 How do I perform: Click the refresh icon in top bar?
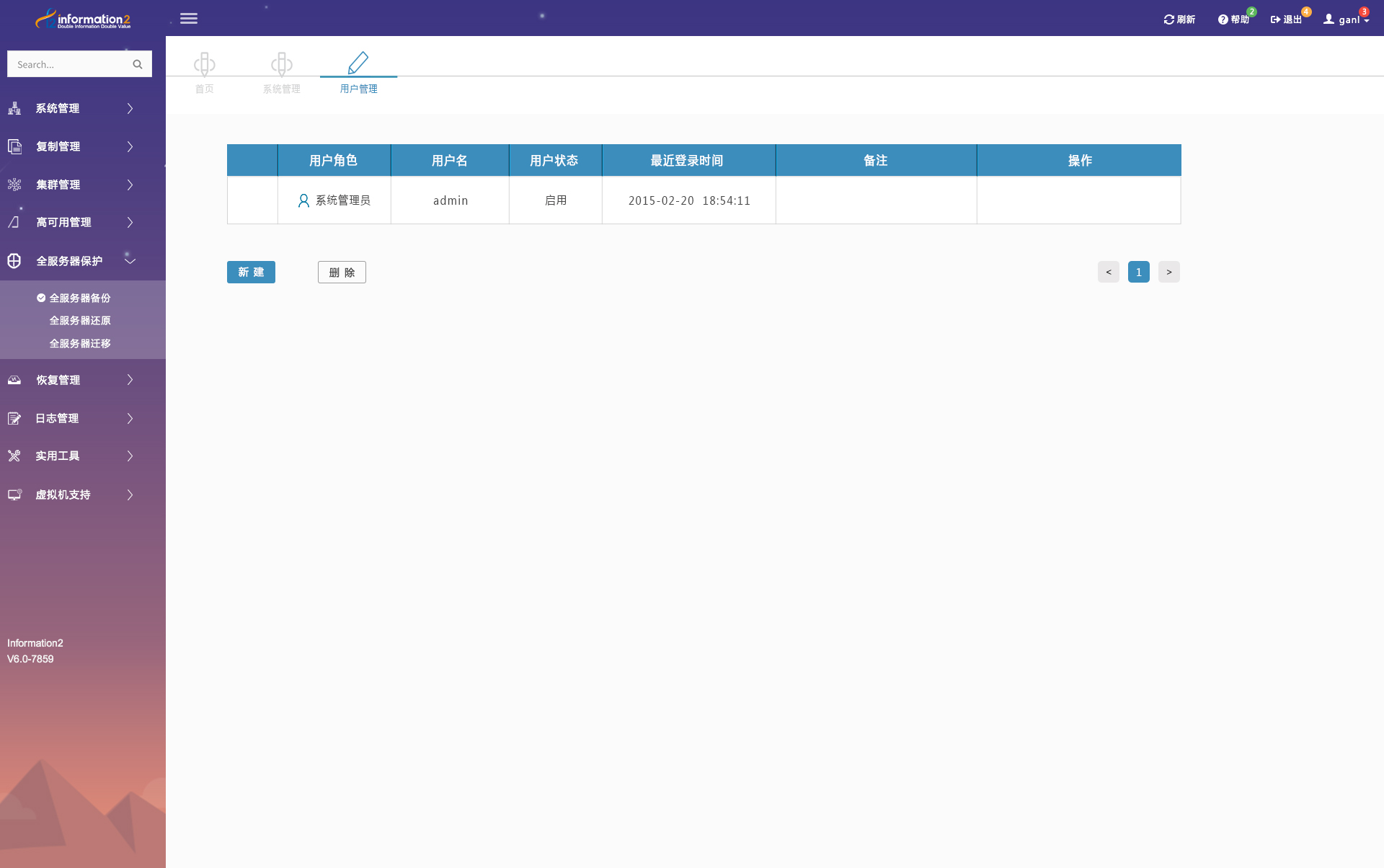(1168, 19)
